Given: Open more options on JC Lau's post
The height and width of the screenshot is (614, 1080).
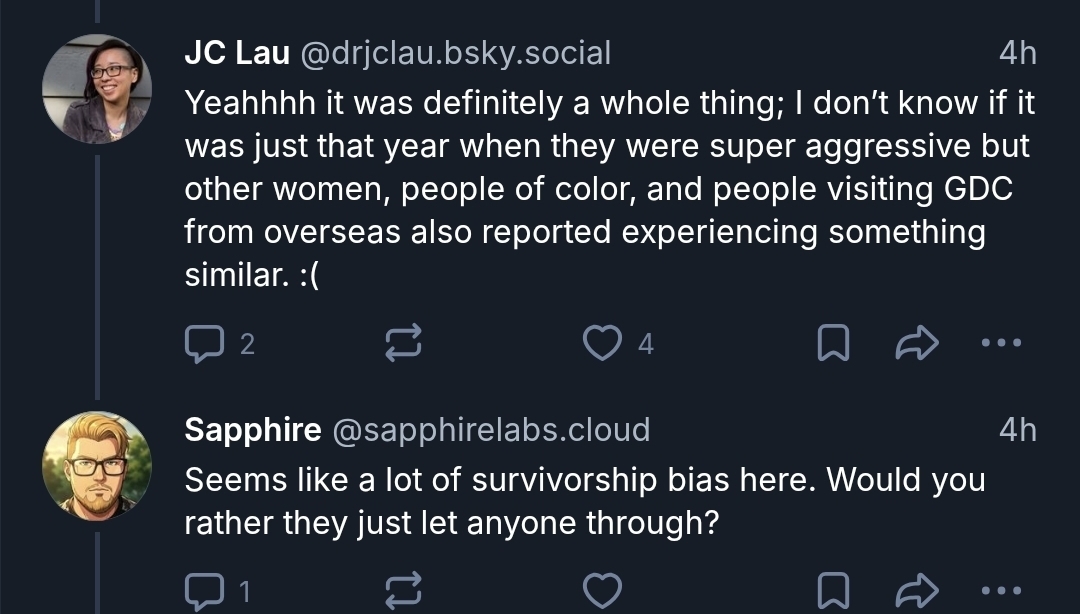Looking at the screenshot, I should click(x=1001, y=344).
